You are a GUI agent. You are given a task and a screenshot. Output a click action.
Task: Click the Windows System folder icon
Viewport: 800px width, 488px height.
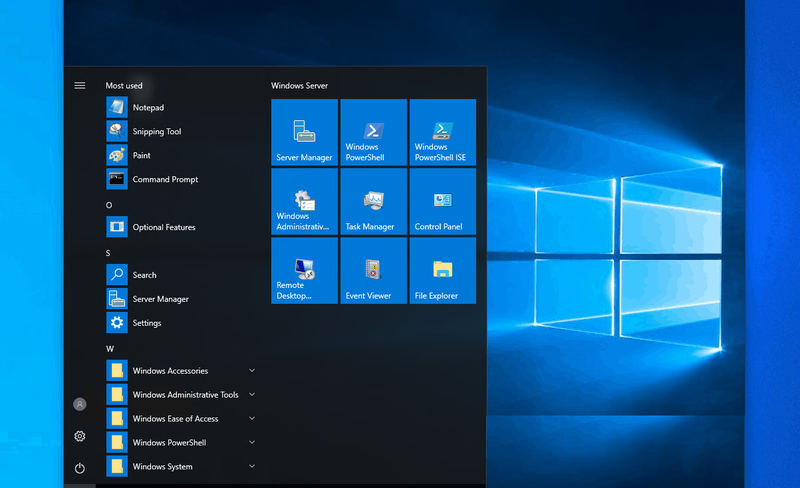pos(117,466)
